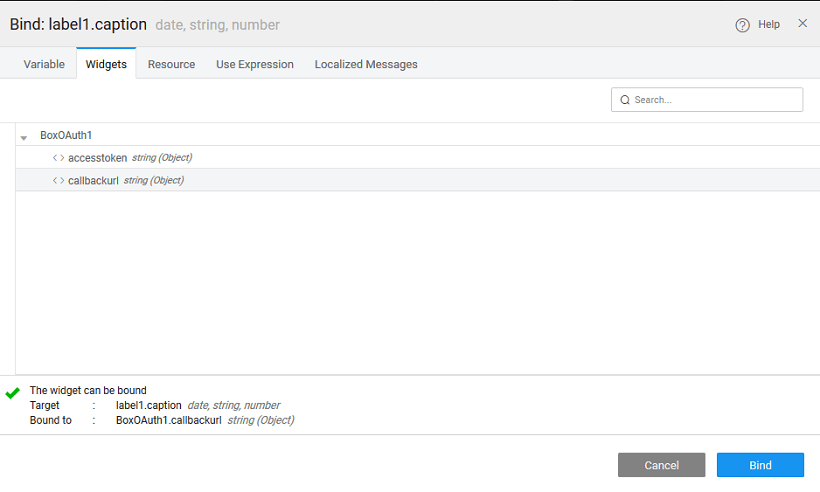820x492 pixels.
Task: Click the Help question mark icon
Action: [x=742, y=25]
